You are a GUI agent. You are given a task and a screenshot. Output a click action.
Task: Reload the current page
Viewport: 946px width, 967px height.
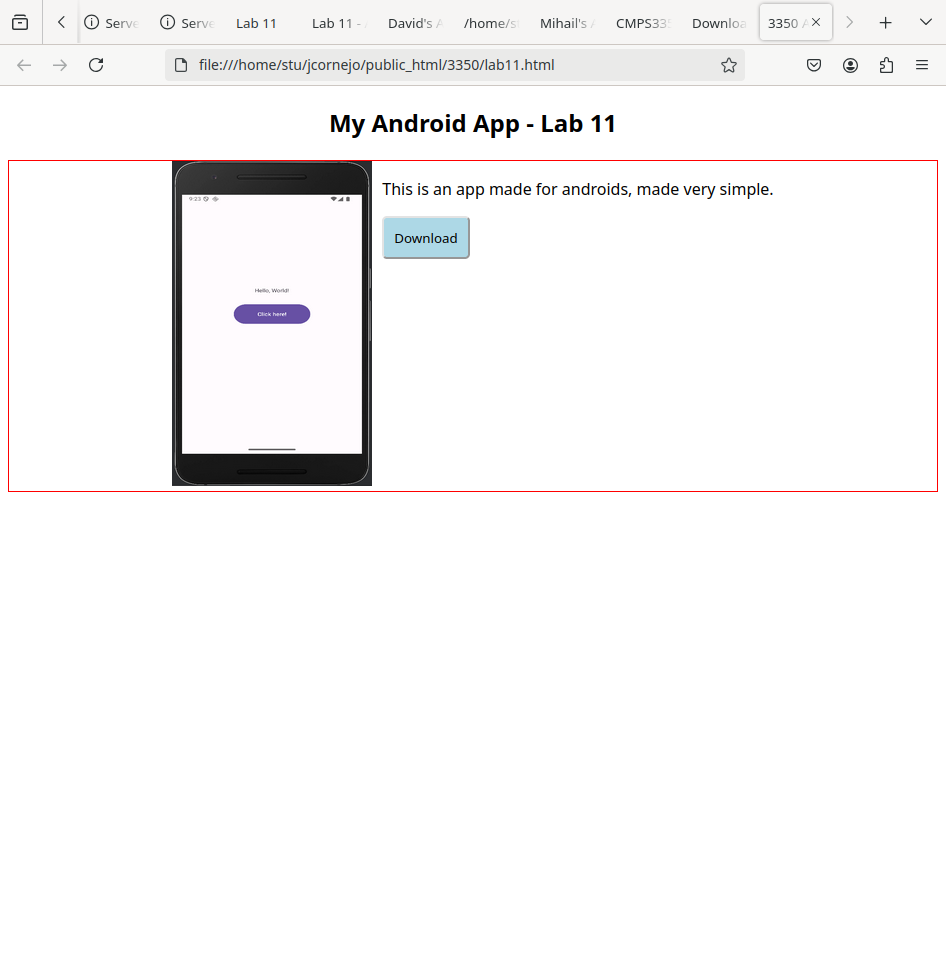tap(96, 65)
